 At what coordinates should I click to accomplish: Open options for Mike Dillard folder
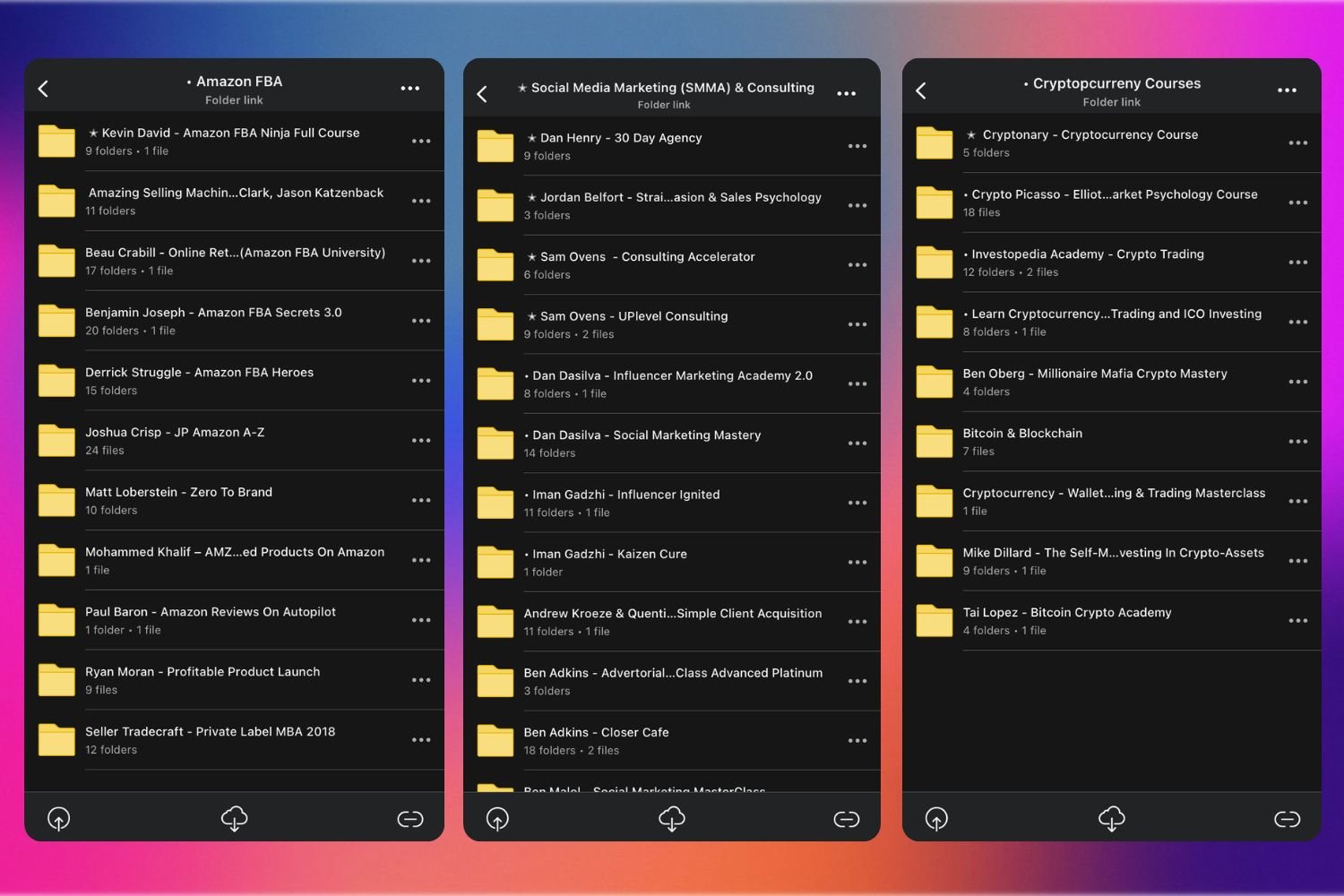coord(1298,561)
